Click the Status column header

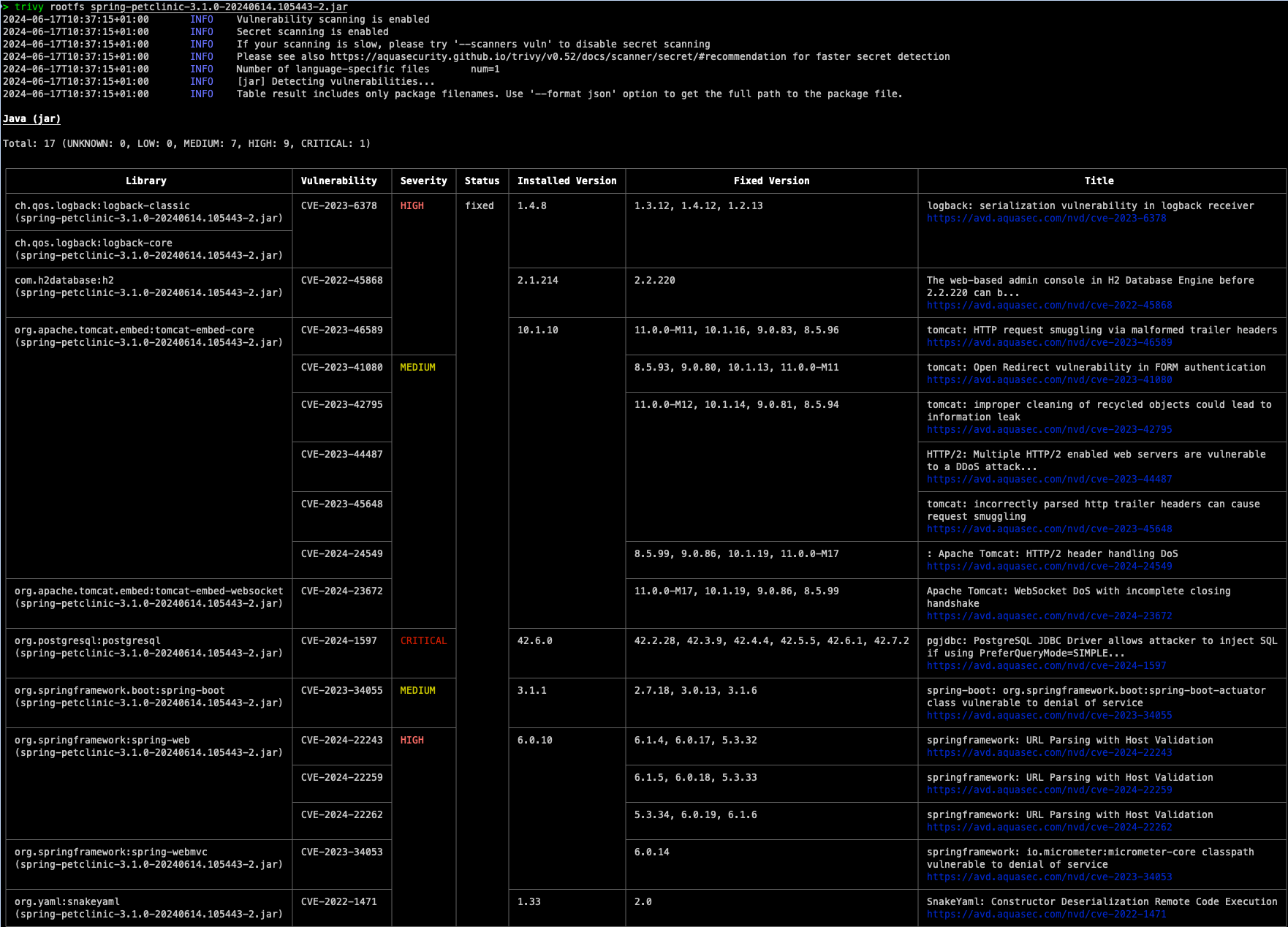tap(482, 181)
